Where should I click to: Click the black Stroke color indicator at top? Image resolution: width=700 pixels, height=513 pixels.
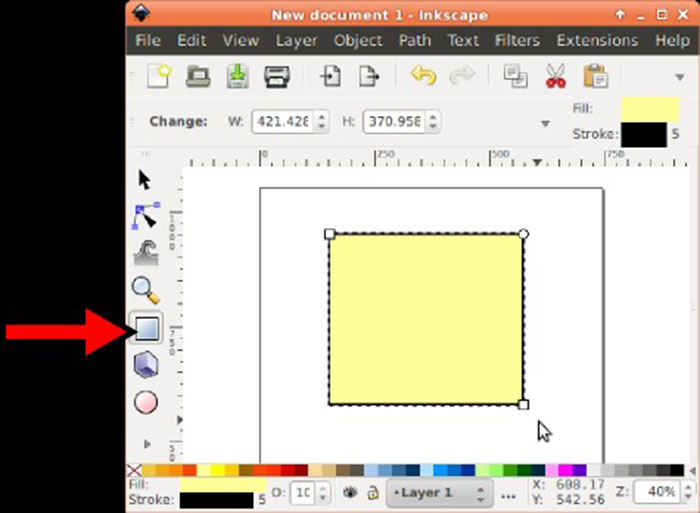(643, 135)
